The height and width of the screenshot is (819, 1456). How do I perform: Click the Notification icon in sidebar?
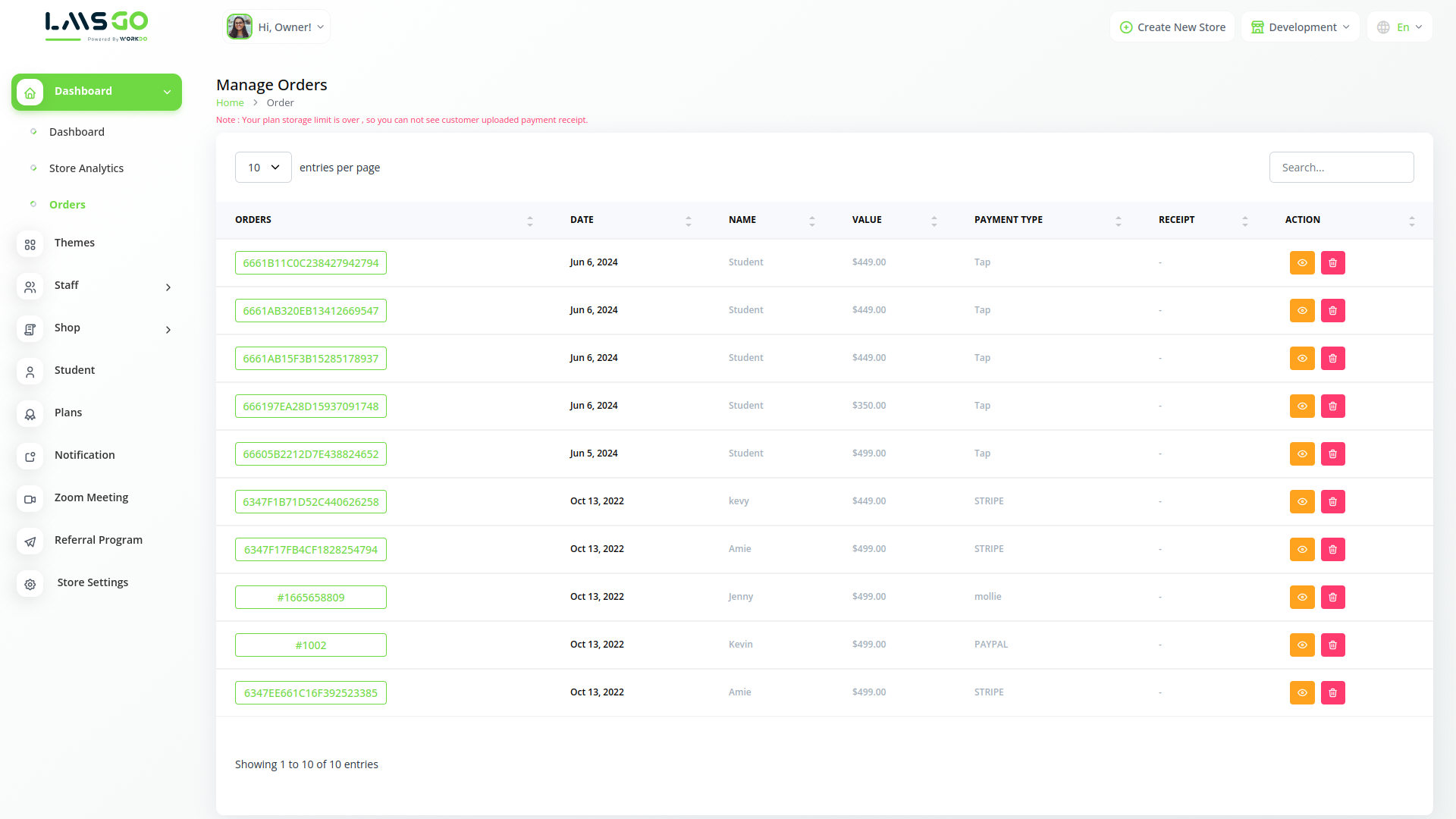30,457
